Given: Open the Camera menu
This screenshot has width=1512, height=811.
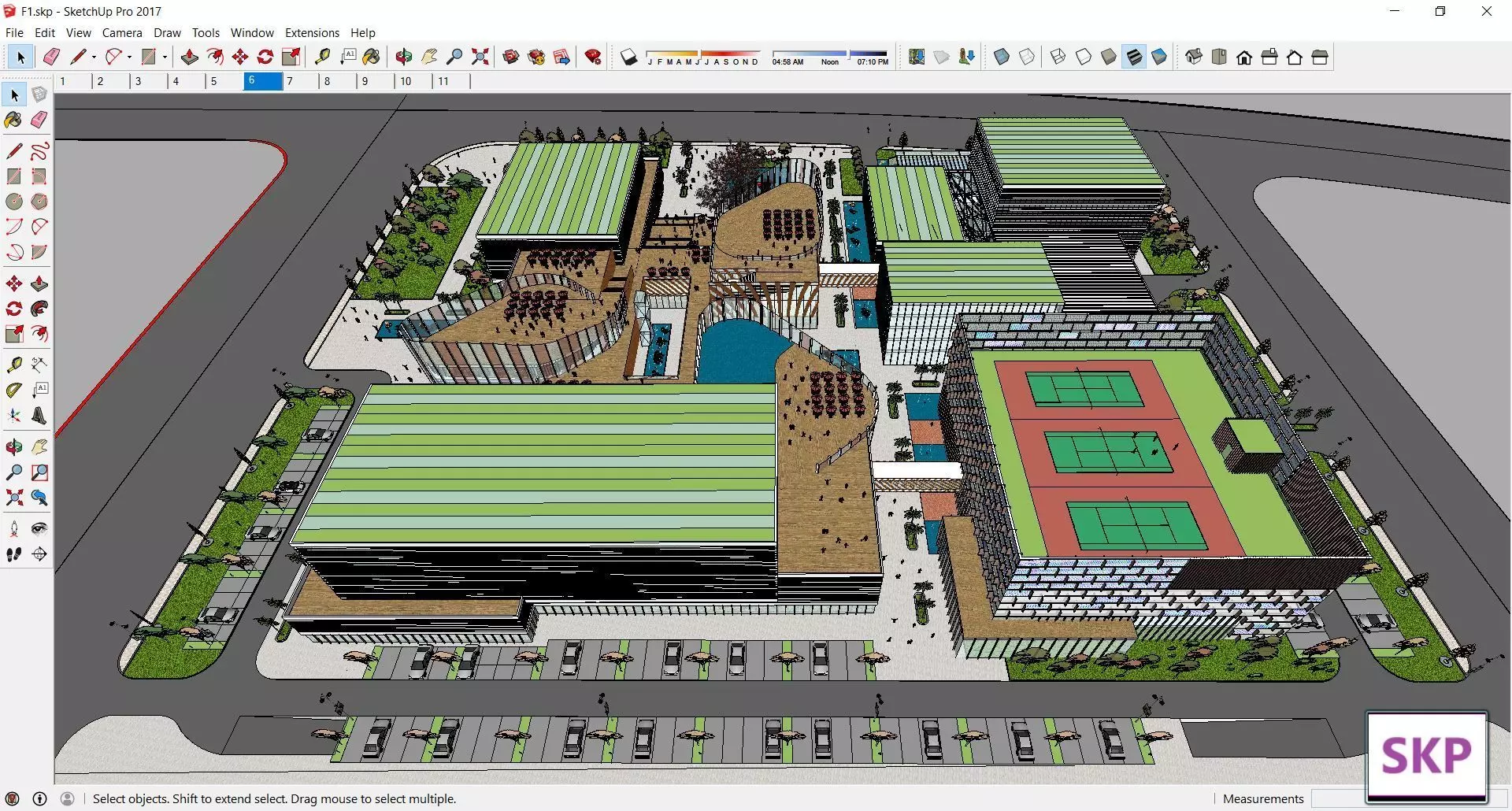Looking at the screenshot, I should point(122,32).
